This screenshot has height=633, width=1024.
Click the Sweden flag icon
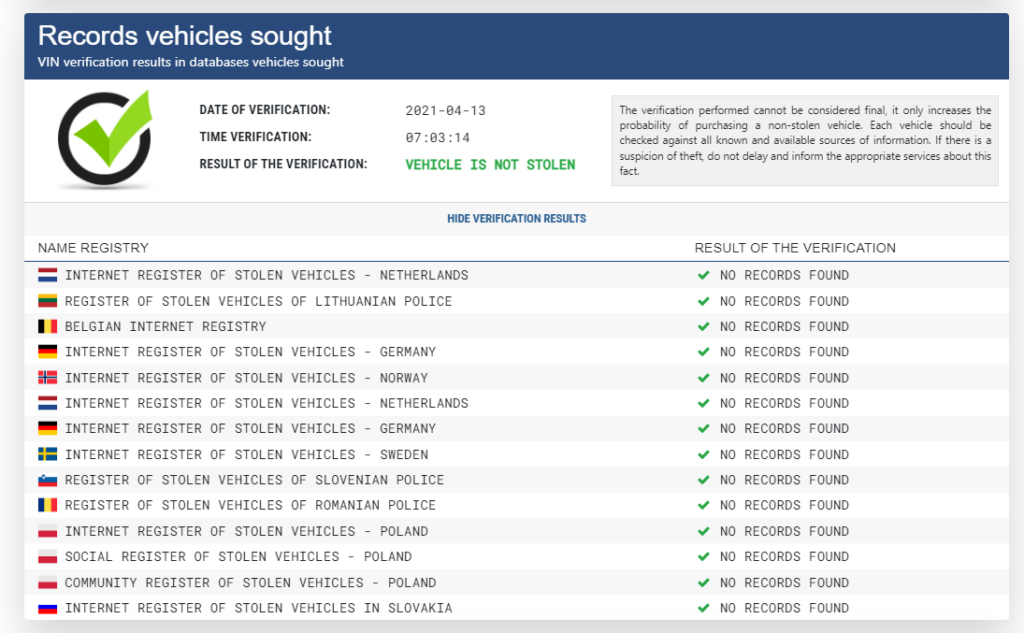[47, 454]
